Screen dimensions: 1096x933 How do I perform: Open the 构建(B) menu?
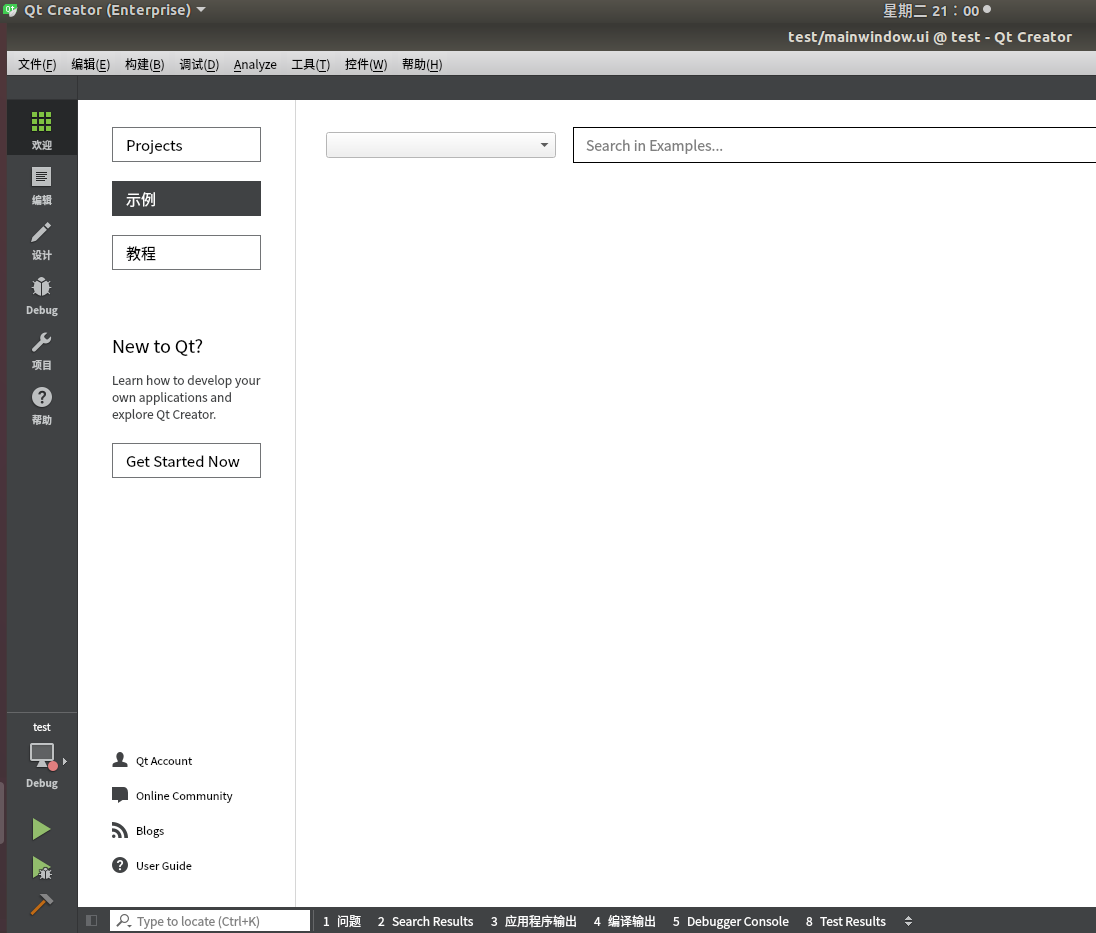tap(145, 64)
